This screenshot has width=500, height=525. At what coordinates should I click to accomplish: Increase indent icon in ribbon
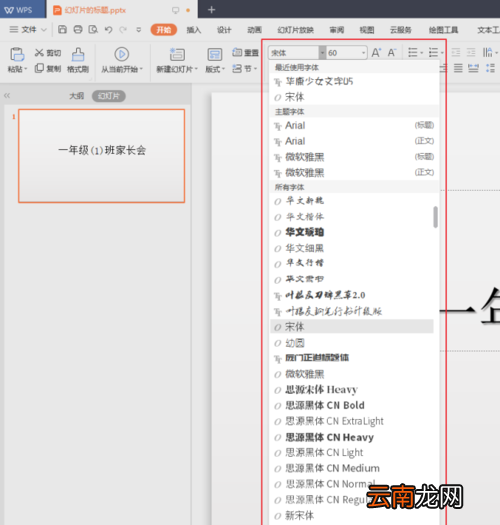click(x=471, y=53)
